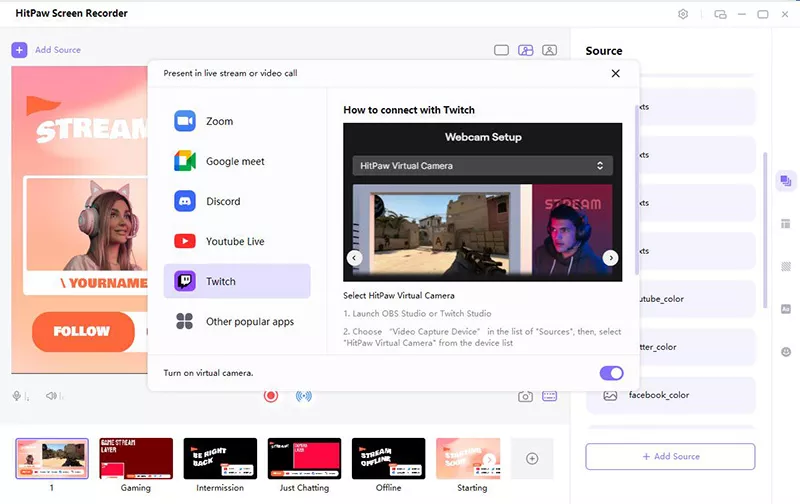Open the stickers emoji panel in sidebar

click(786, 352)
